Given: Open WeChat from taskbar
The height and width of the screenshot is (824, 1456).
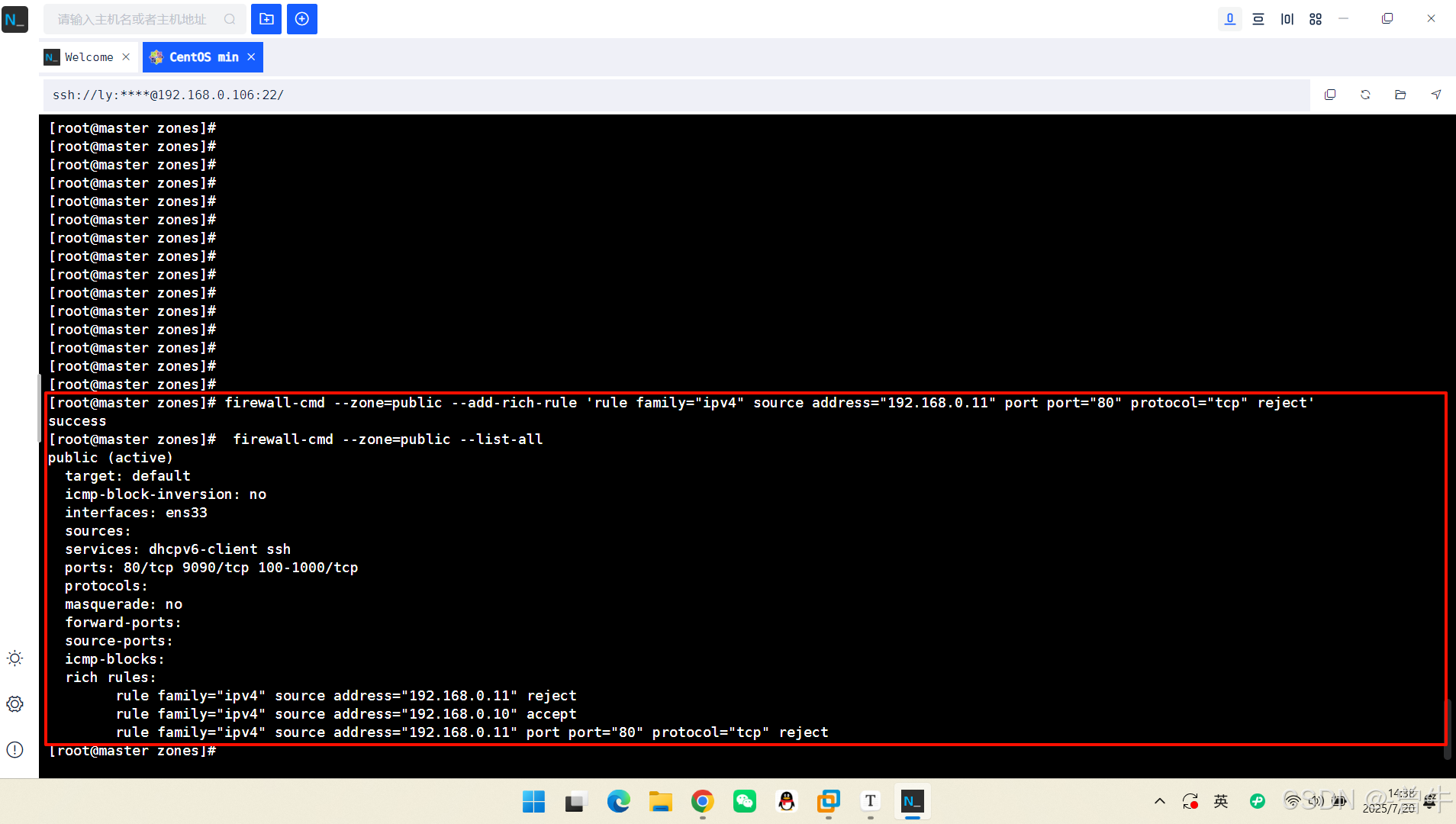Looking at the screenshot, I should [x=745, y=801].
